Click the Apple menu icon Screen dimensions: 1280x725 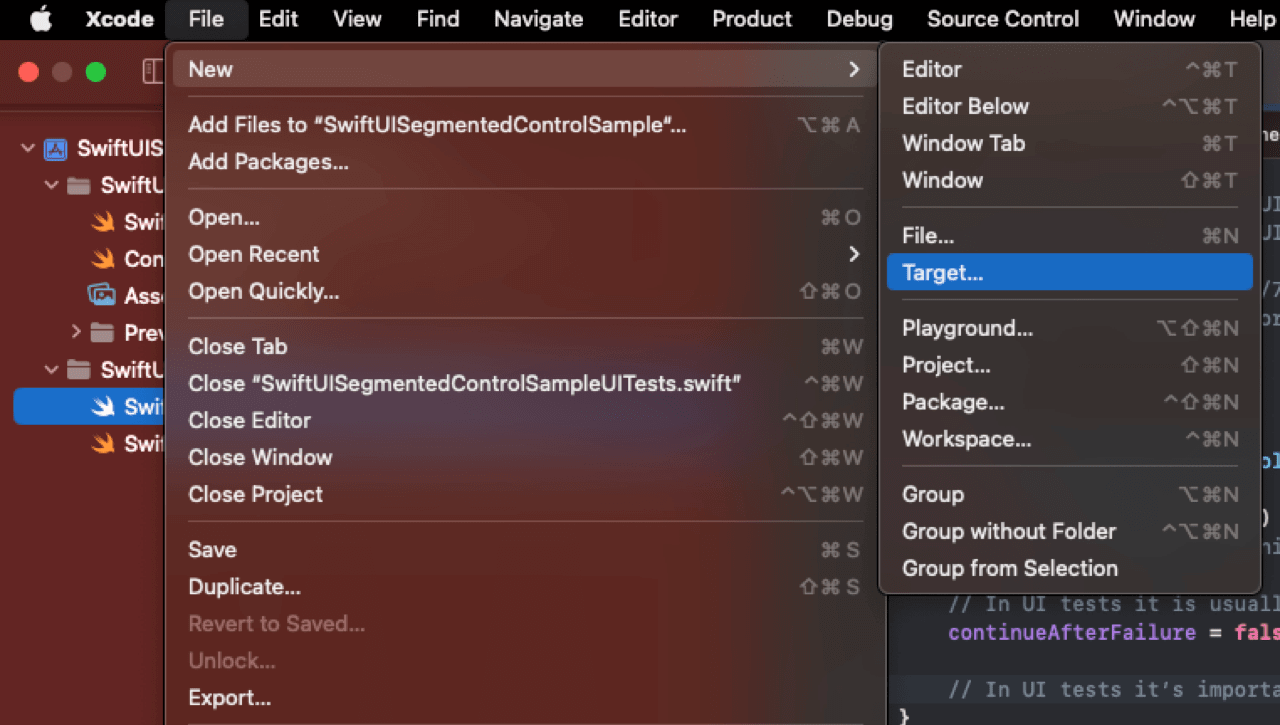(41, 18)
